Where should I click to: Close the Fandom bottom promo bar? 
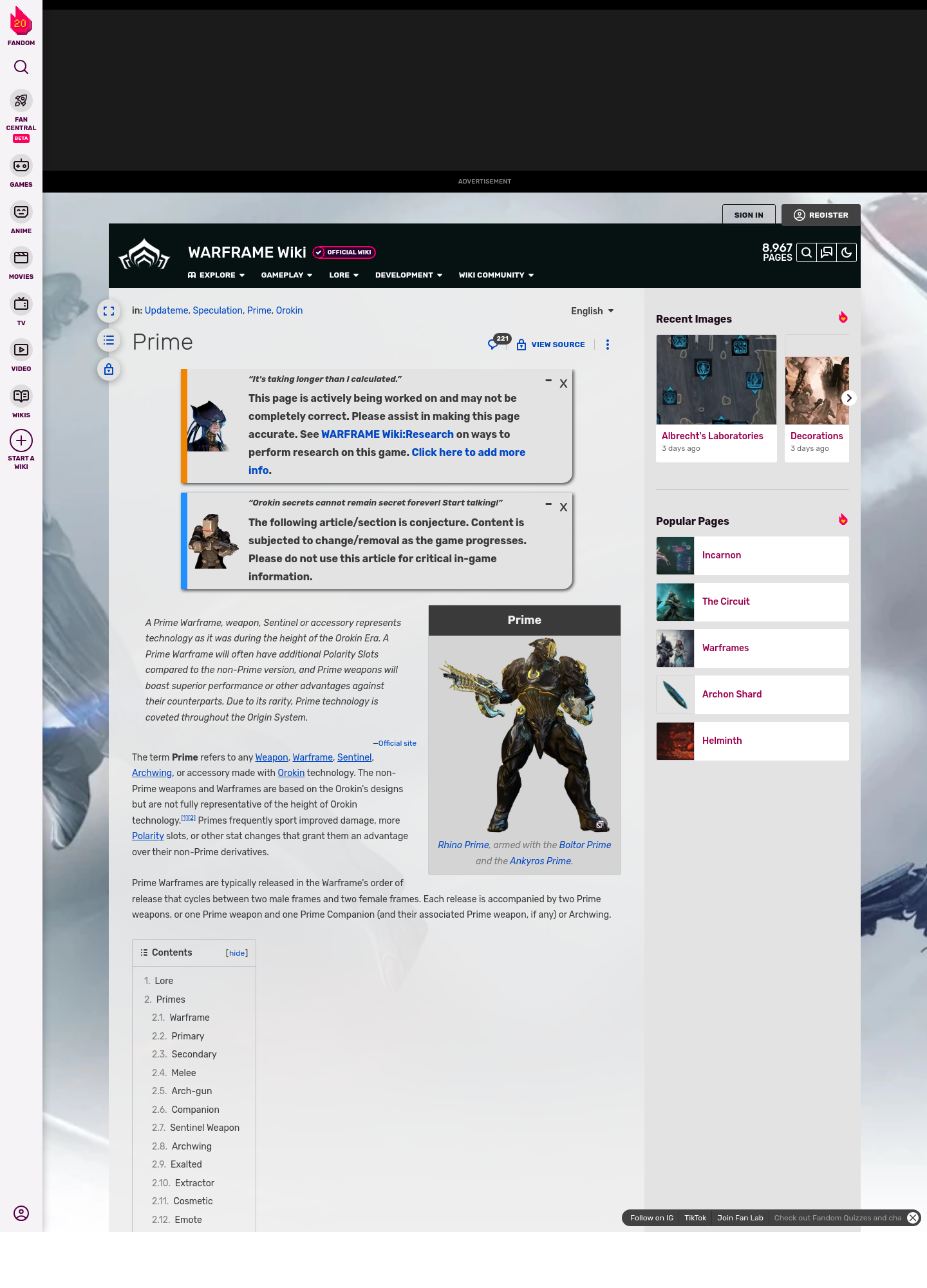point(913,1218)
